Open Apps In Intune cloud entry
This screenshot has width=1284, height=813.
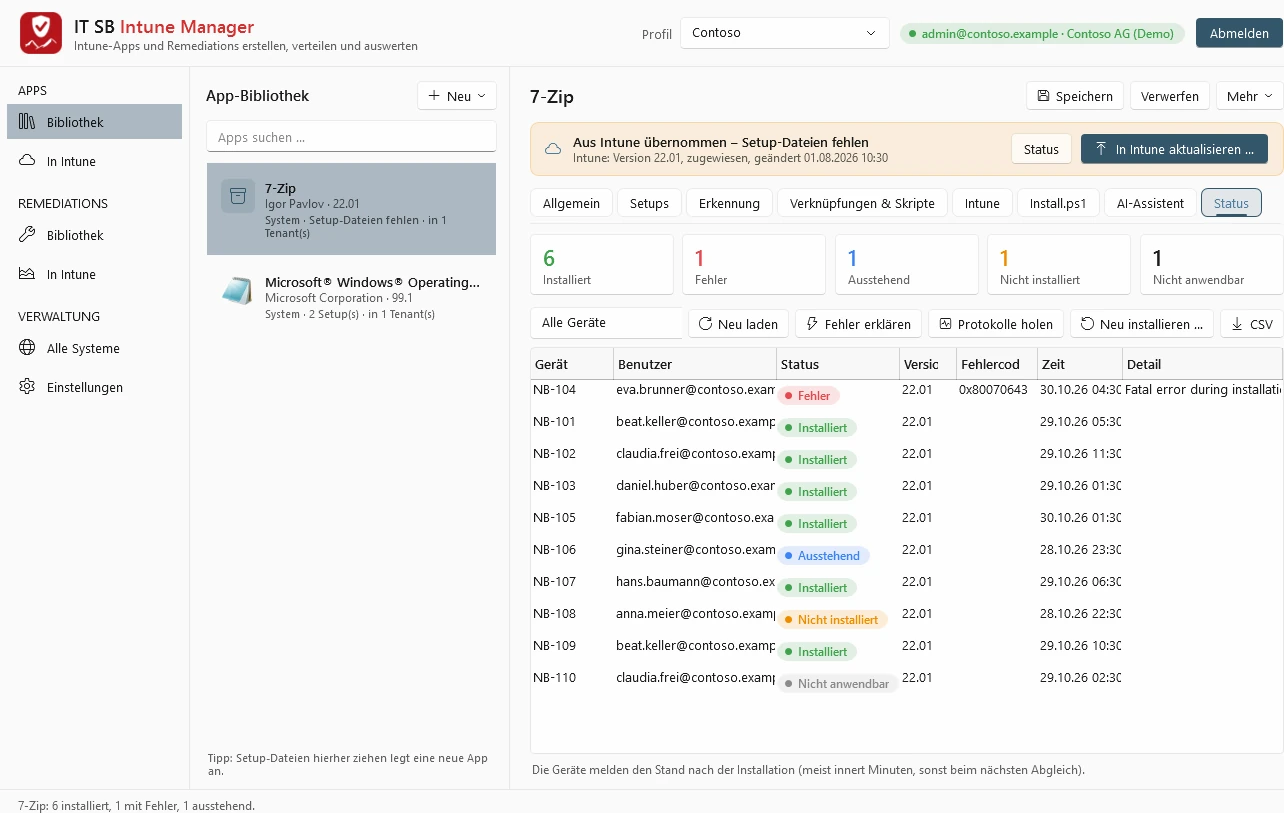pos(94,161)
